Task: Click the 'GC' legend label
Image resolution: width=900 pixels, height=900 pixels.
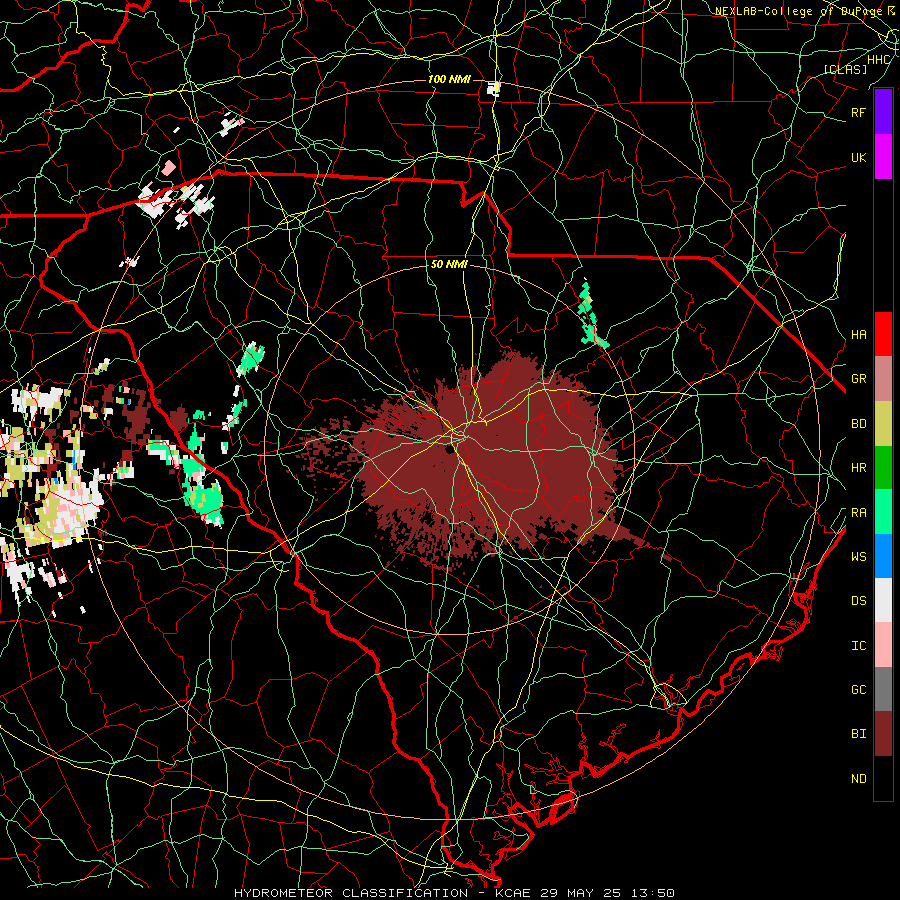Action: click(858, 690)
